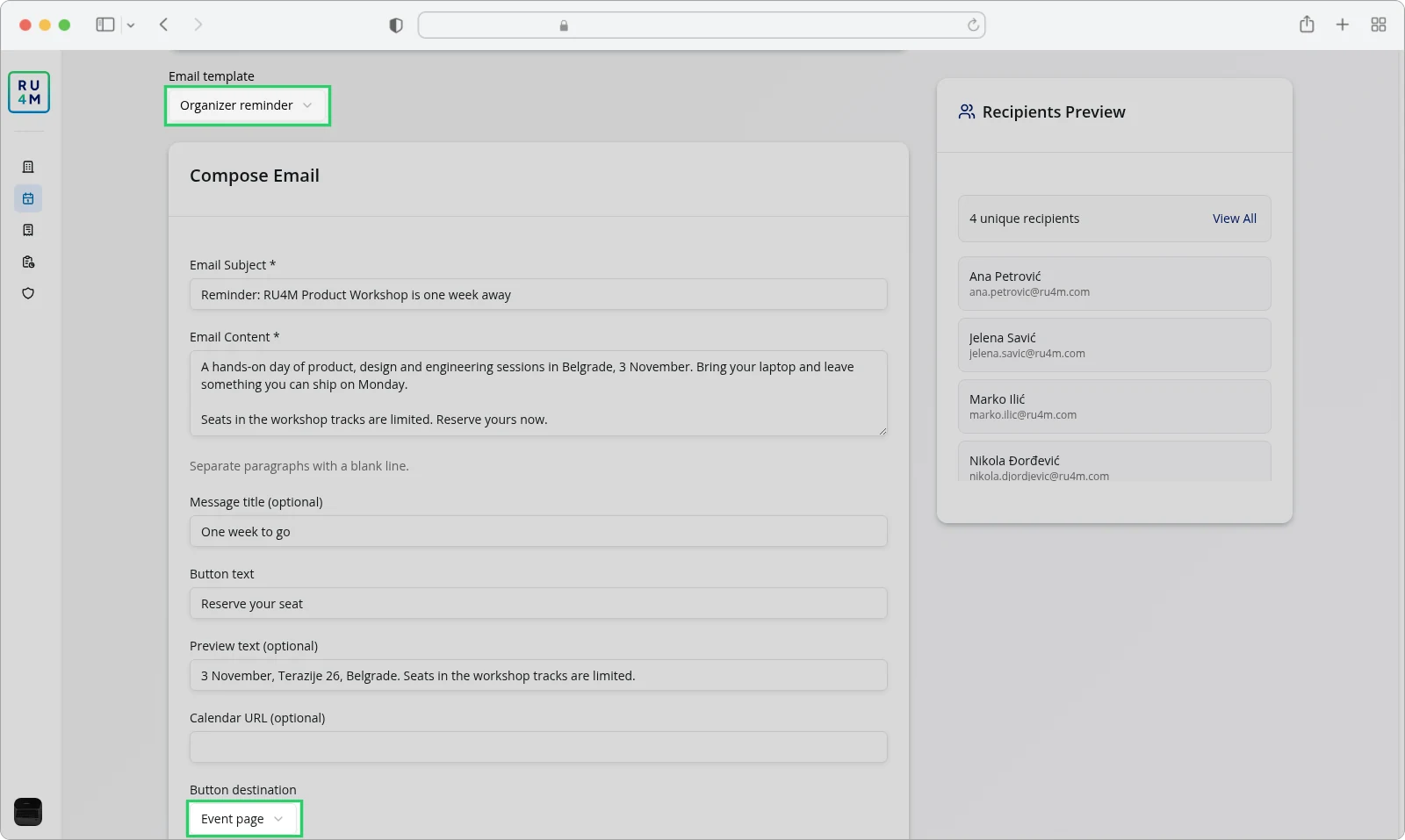1405x840 pixels.
Task: Click the empty Calendar URL field
Action: 538,747
